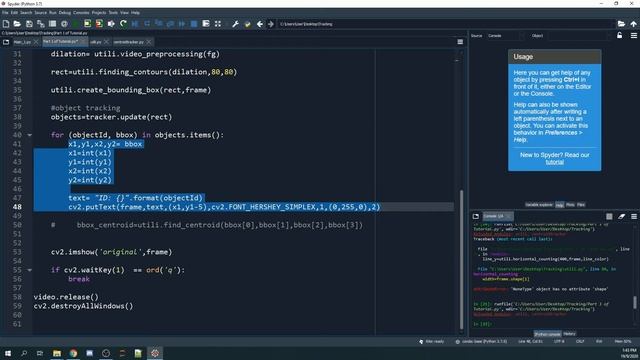Toggle the lock icon in the Help pane

(x=620, y=36)
